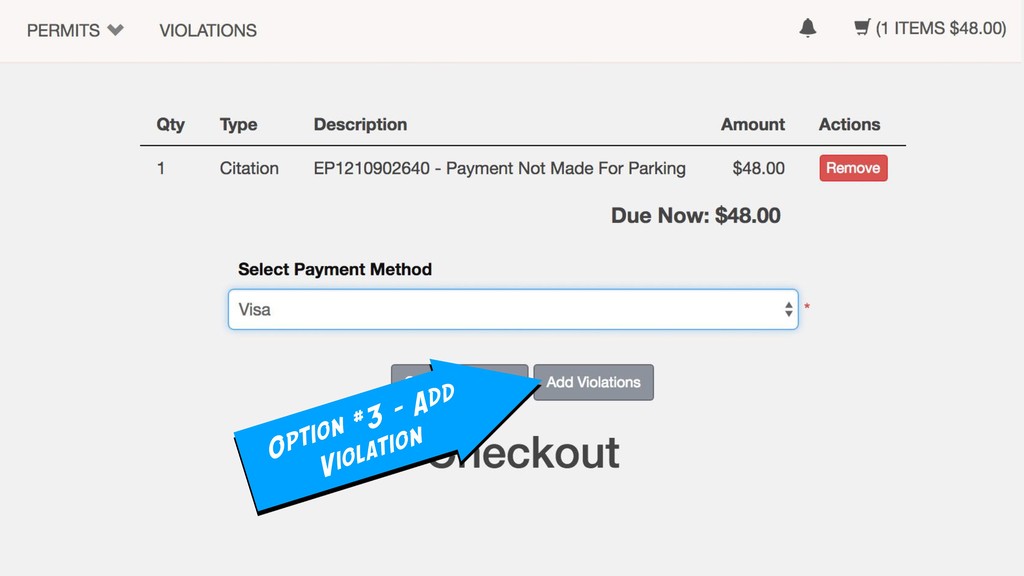The height and width of the screenshot is (576, 1024).
Task: Expand the chevron next to PERMITS
Action: 116,30
